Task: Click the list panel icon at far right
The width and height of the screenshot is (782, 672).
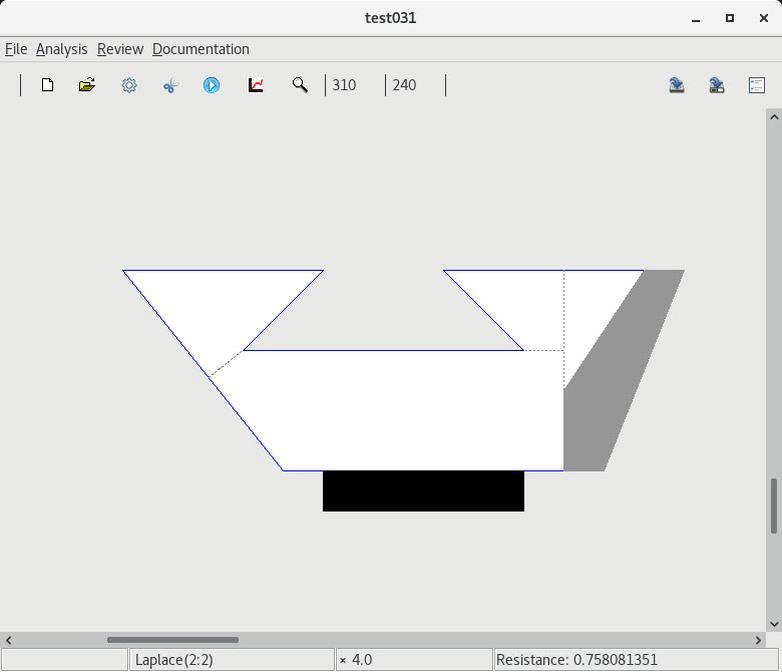Action: 757,85
